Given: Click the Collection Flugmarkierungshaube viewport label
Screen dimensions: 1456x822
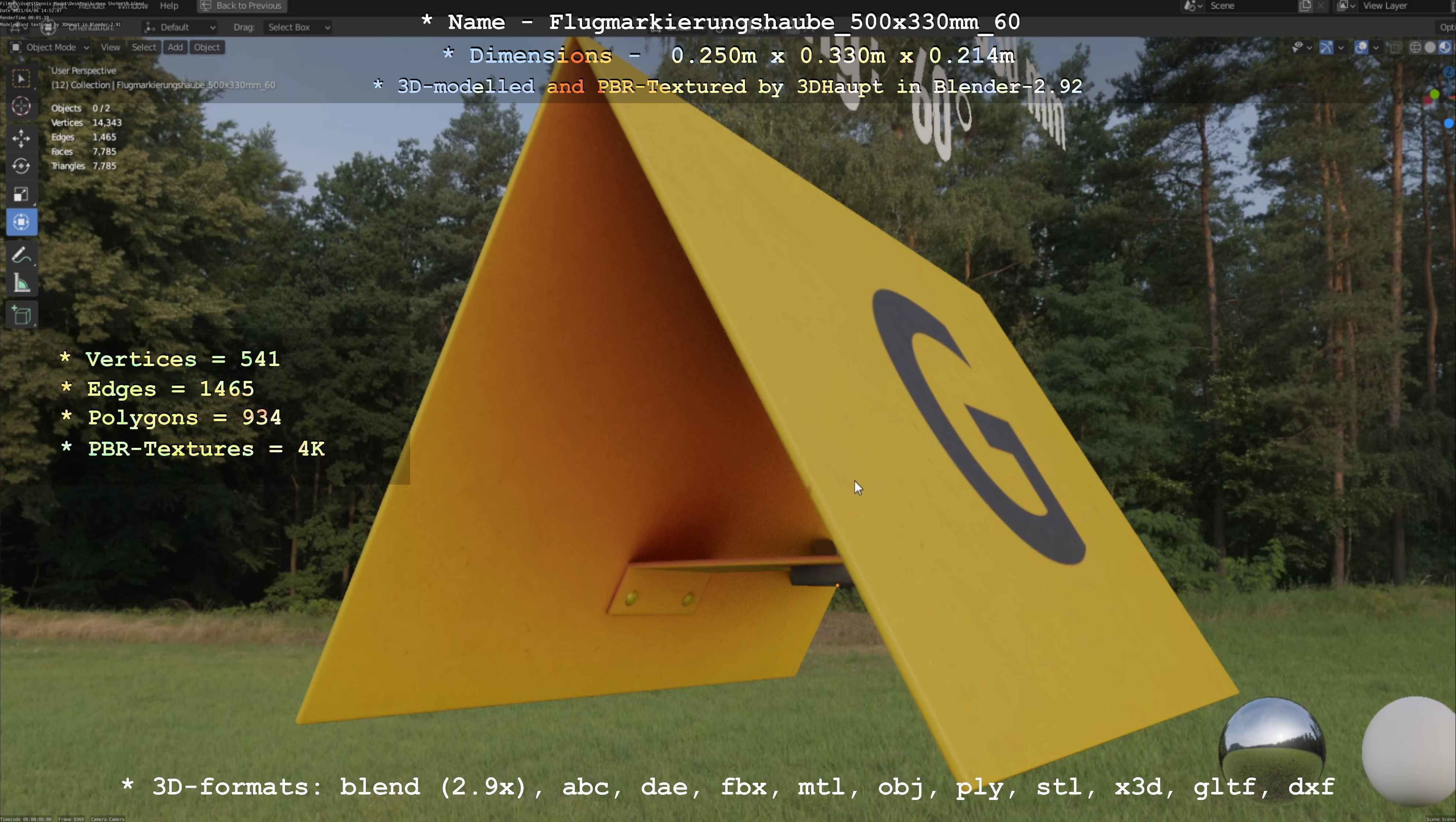Looking at the screenshot, I should tap(163, 85).
